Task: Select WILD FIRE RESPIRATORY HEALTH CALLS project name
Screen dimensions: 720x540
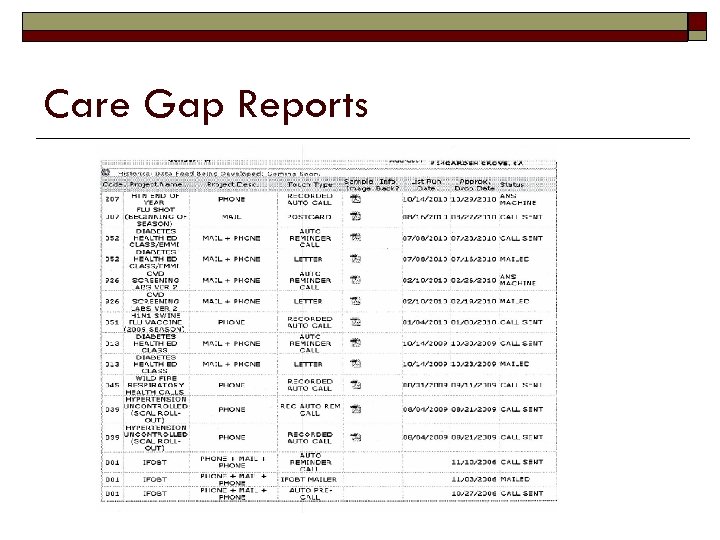Action: [156, 385]
